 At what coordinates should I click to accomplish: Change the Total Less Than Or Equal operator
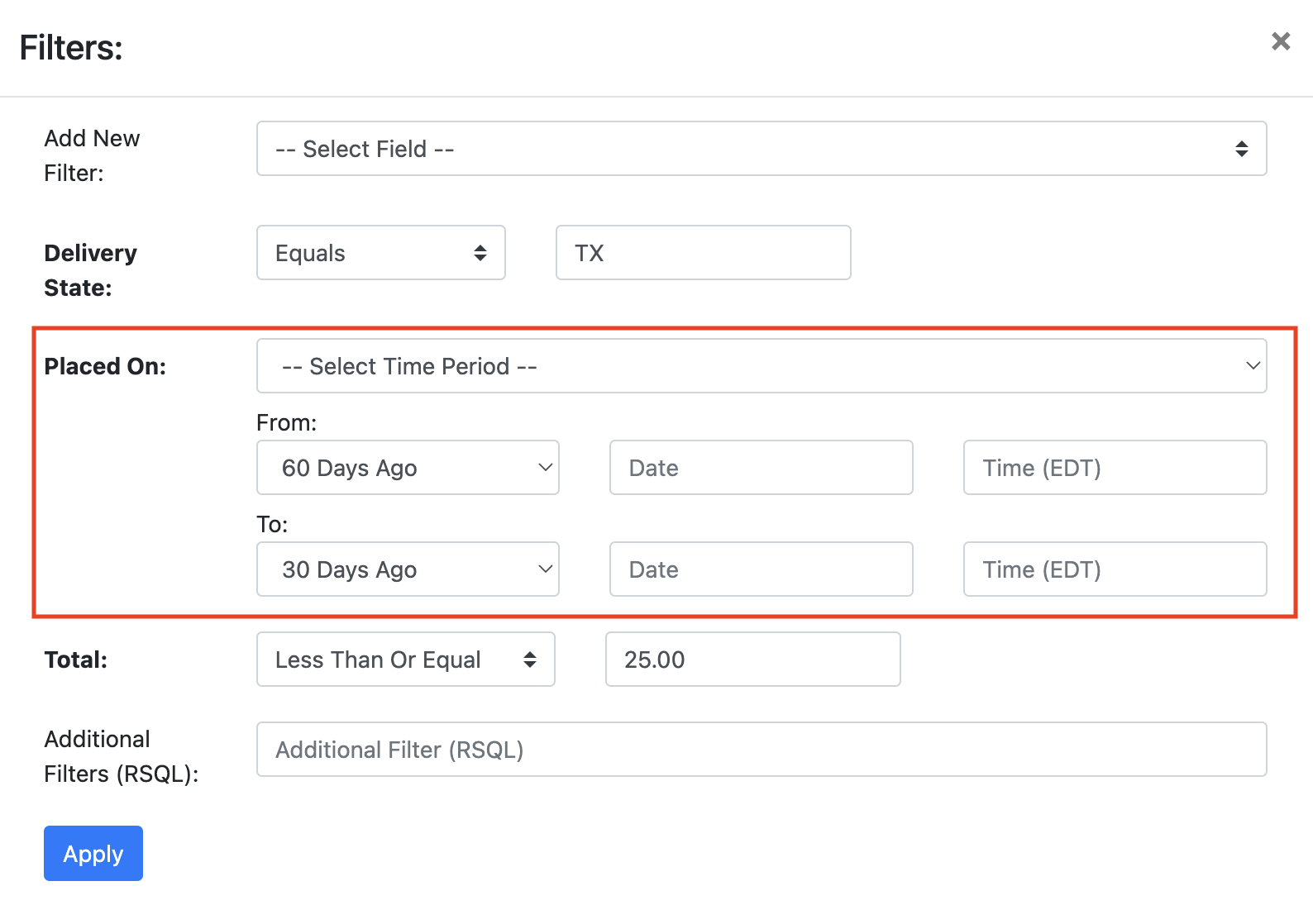pyautogui.click(x=406, y=660)
